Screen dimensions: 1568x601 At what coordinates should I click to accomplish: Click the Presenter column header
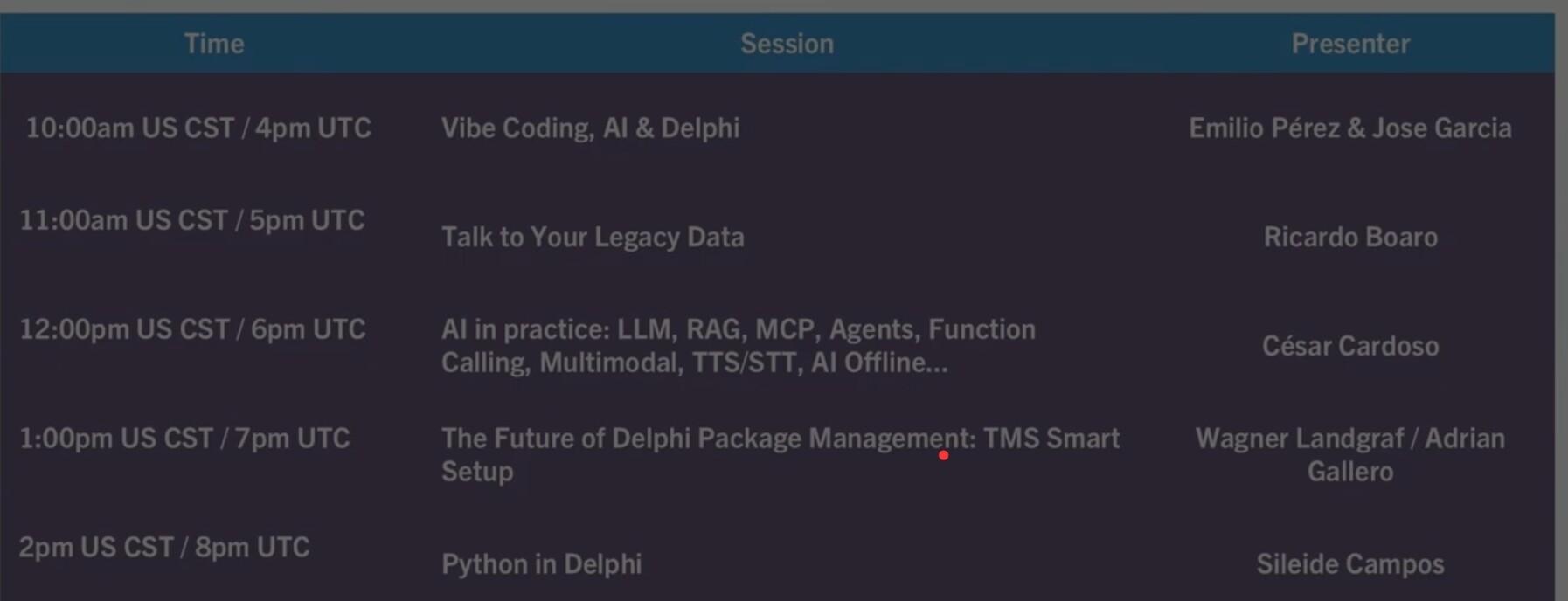coord(1350,44)
